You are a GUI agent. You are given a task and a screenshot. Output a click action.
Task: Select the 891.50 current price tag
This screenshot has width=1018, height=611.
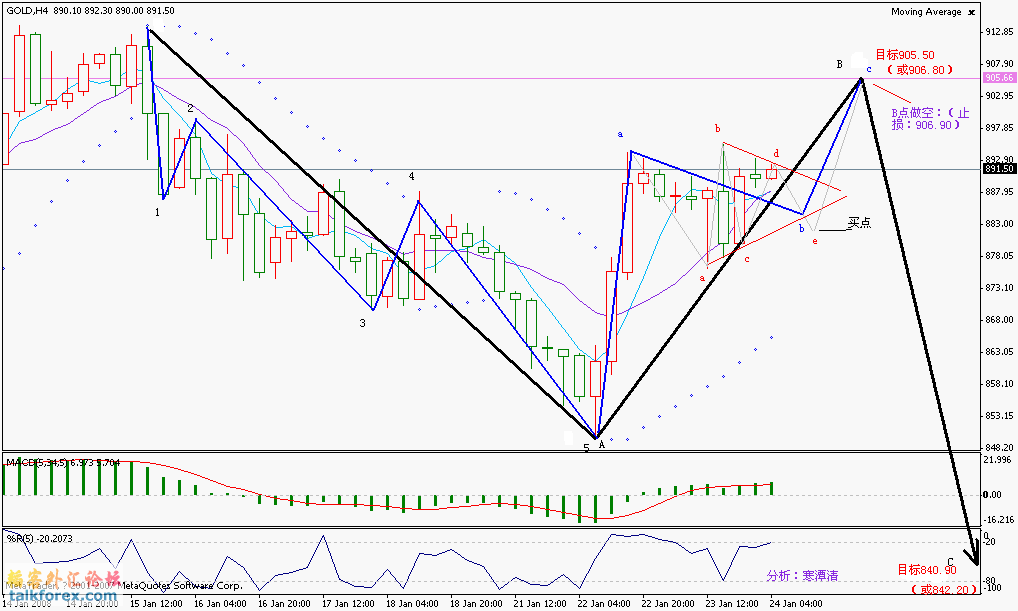click(999, 168)
